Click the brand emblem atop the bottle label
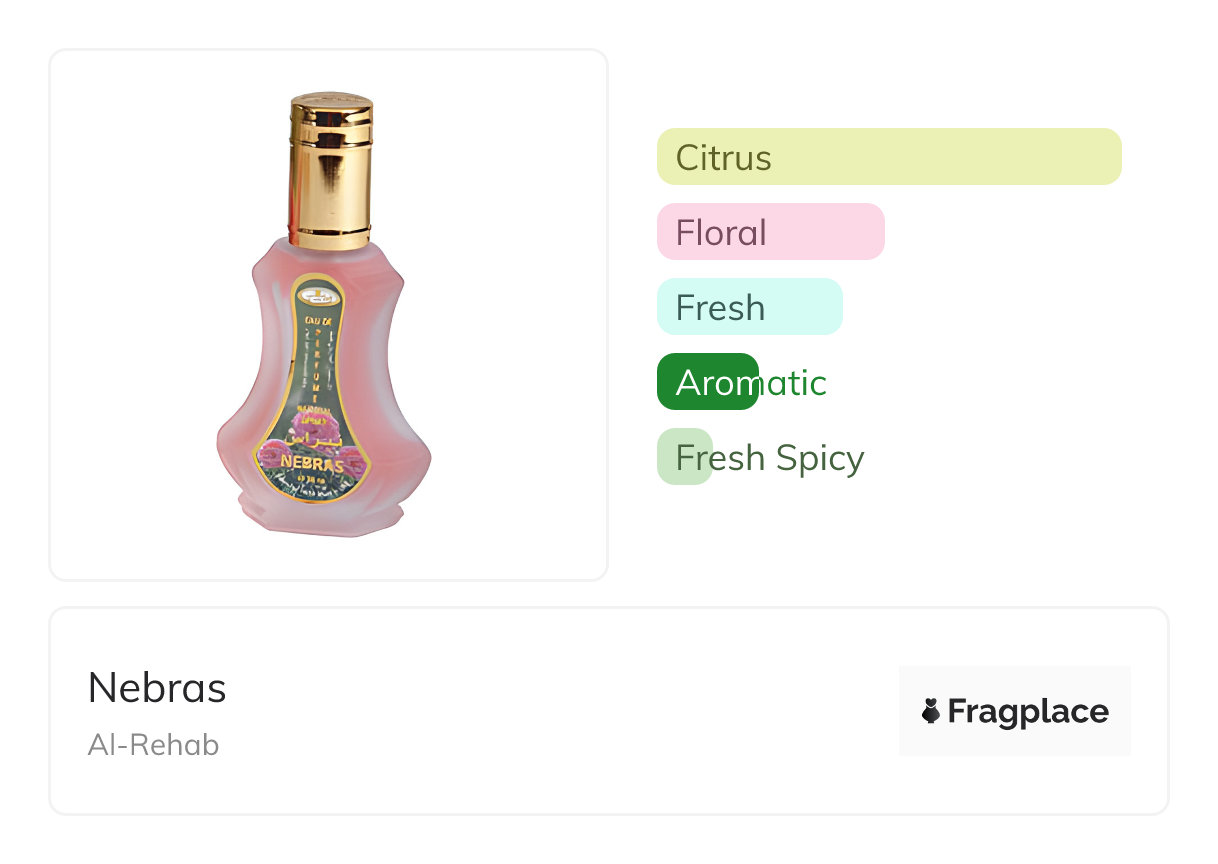The height and width of the screenshot is (864, 1218). click(x=319, y=295)
